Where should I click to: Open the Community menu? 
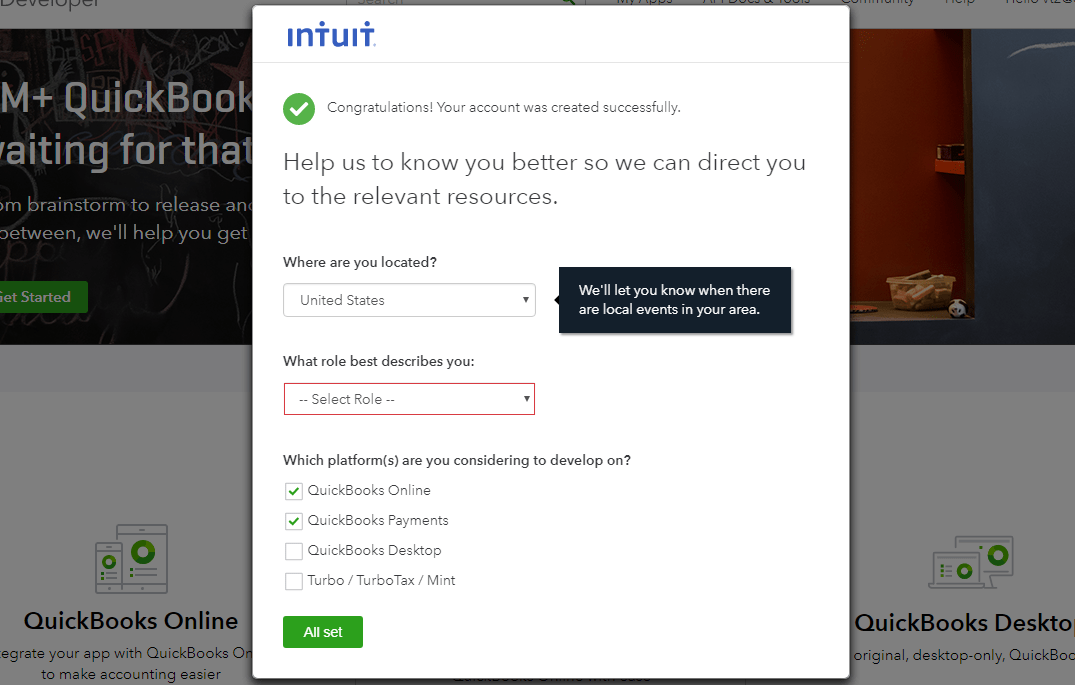877,4
